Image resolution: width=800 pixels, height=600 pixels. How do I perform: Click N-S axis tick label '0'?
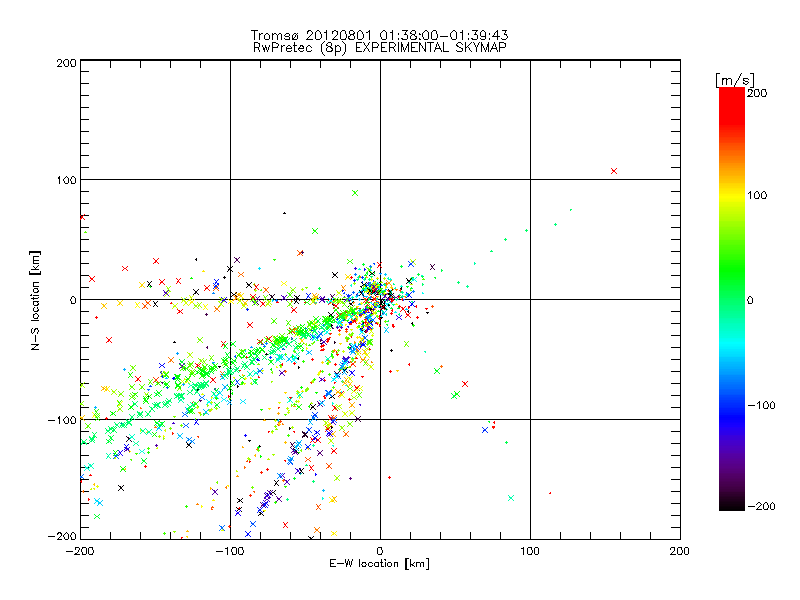coord(73,300)
